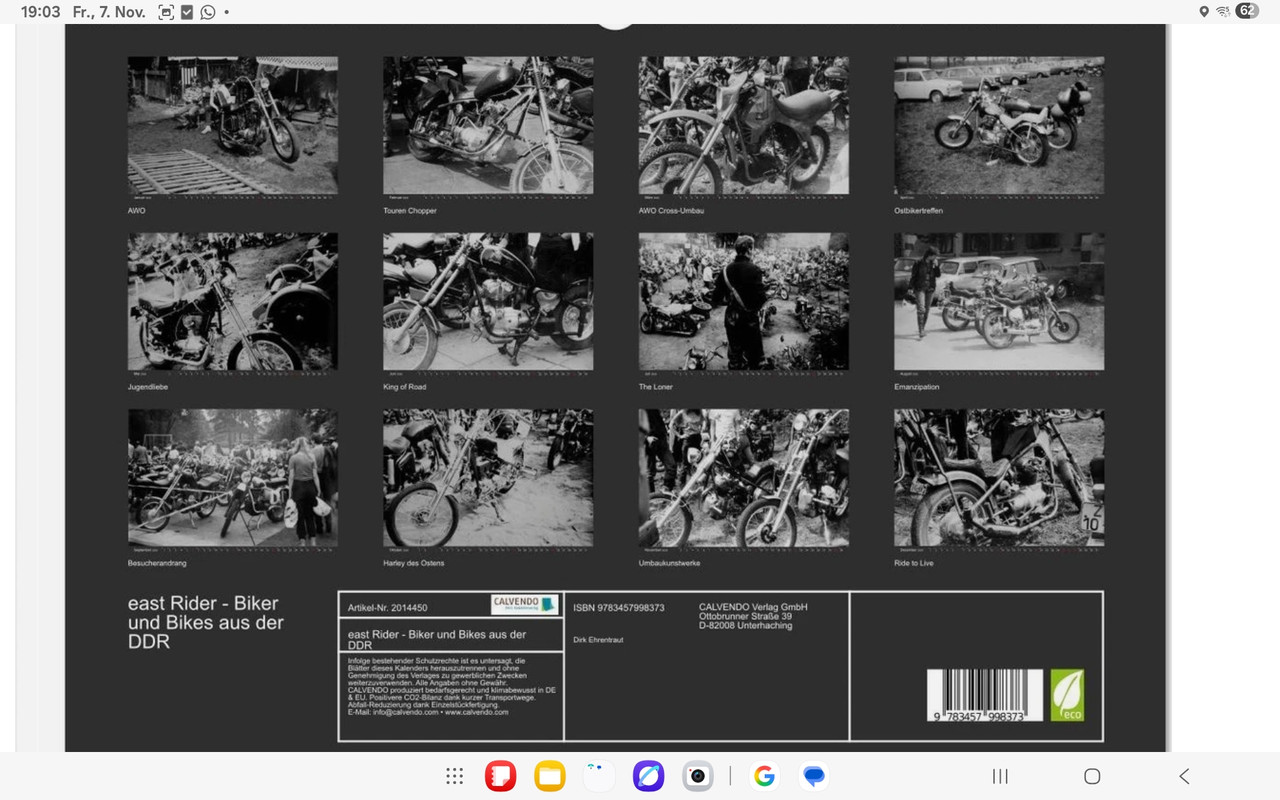Click the 'Ostbikertreffen' caption text

918,211
